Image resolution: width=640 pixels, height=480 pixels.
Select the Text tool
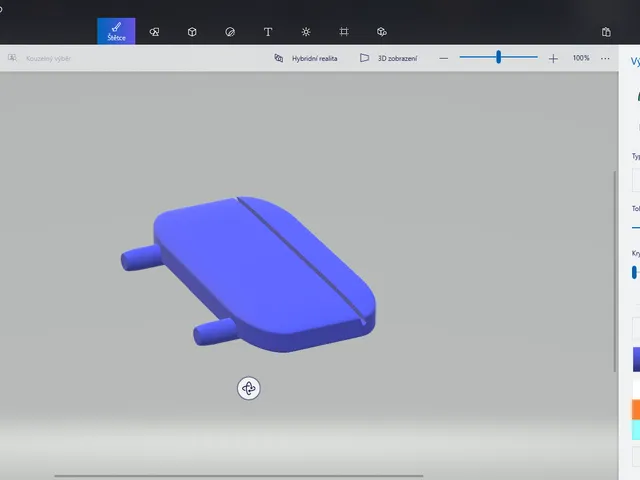[x=268, y=32]
